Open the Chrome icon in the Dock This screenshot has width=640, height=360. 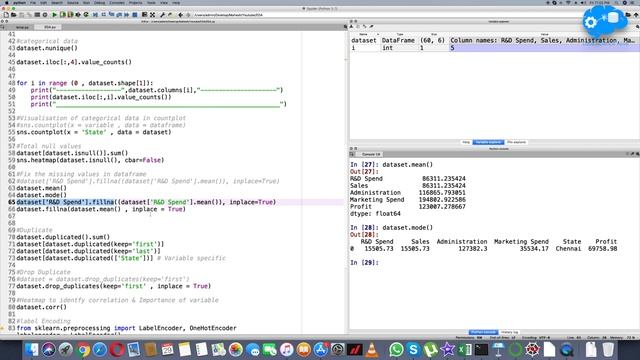click(83, 350)
